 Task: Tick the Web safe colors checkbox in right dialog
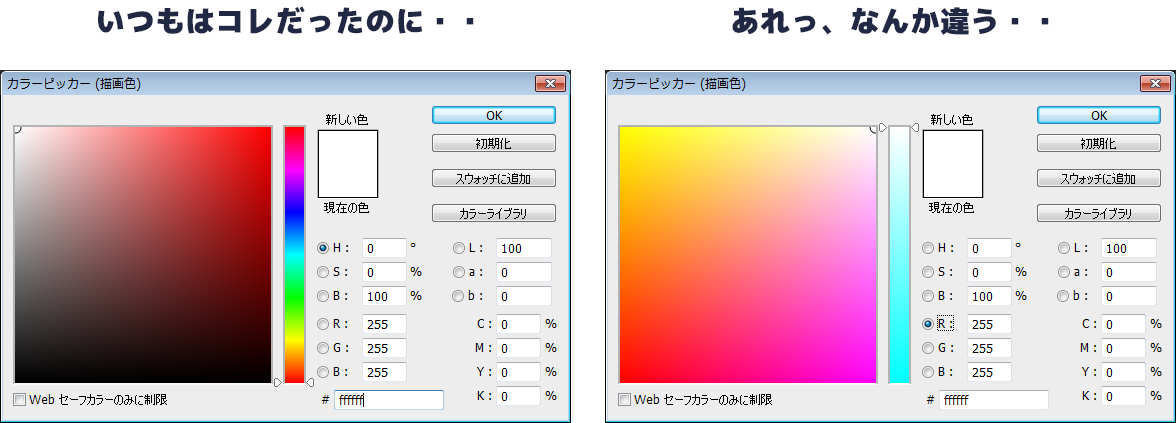point(625,400)
